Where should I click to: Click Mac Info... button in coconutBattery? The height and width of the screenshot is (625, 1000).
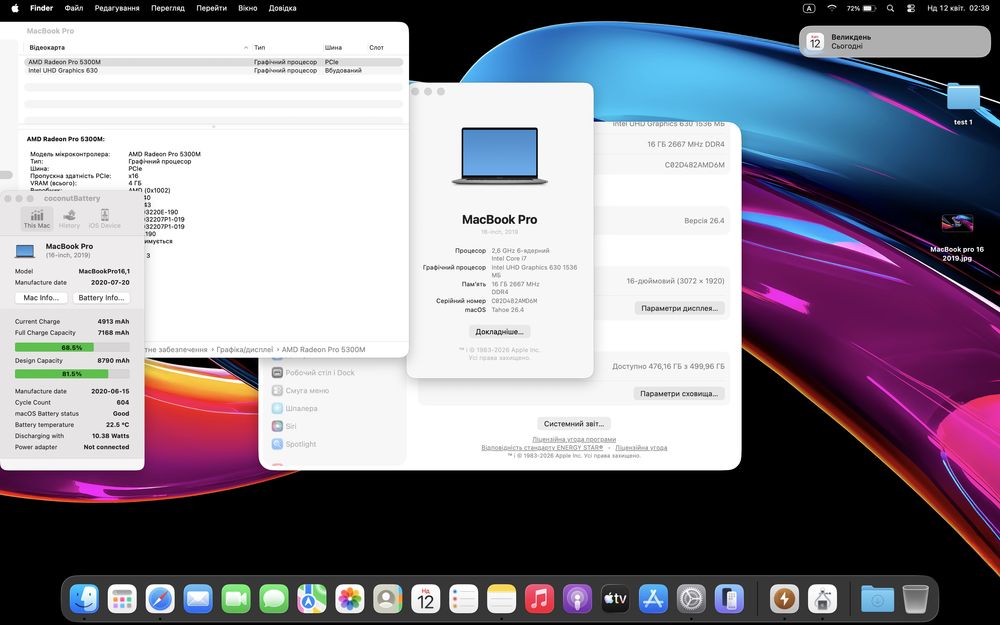[41, 298]
